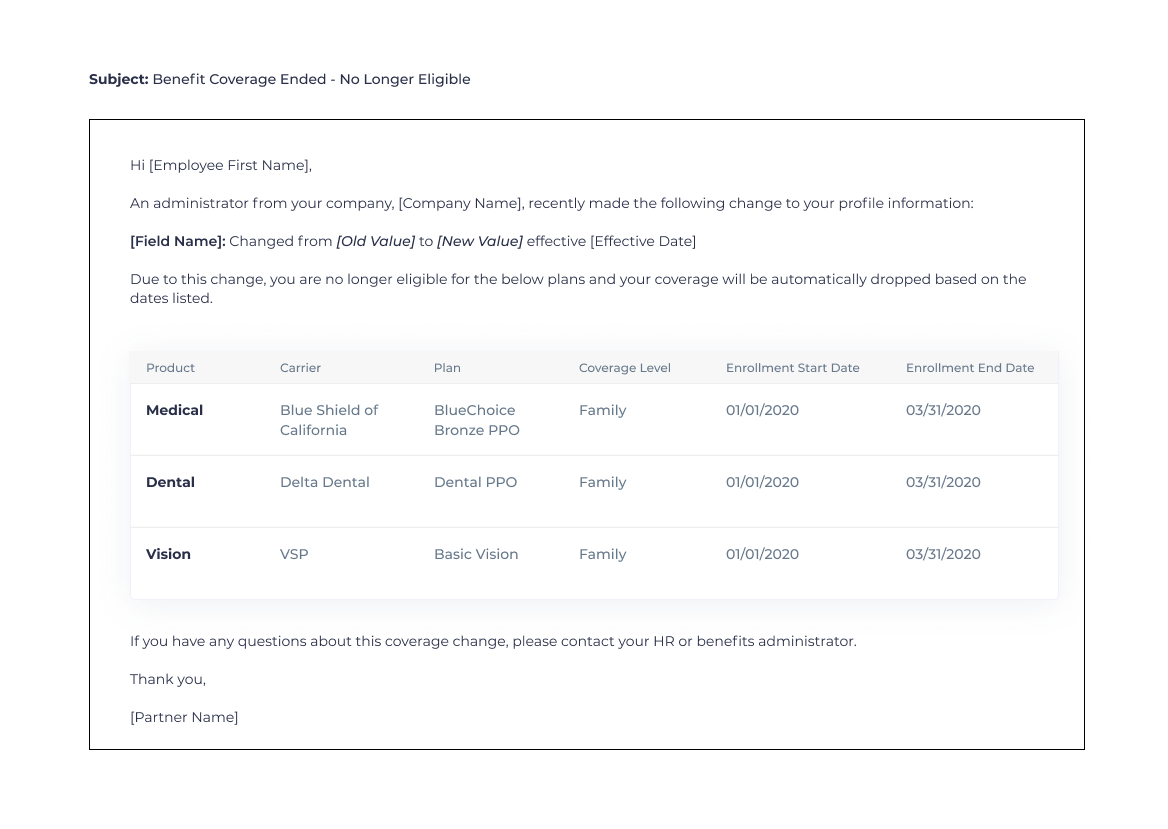Select the Vision product row label
The height and width of the screenshot is (829, 1168).
click(168, 554)
